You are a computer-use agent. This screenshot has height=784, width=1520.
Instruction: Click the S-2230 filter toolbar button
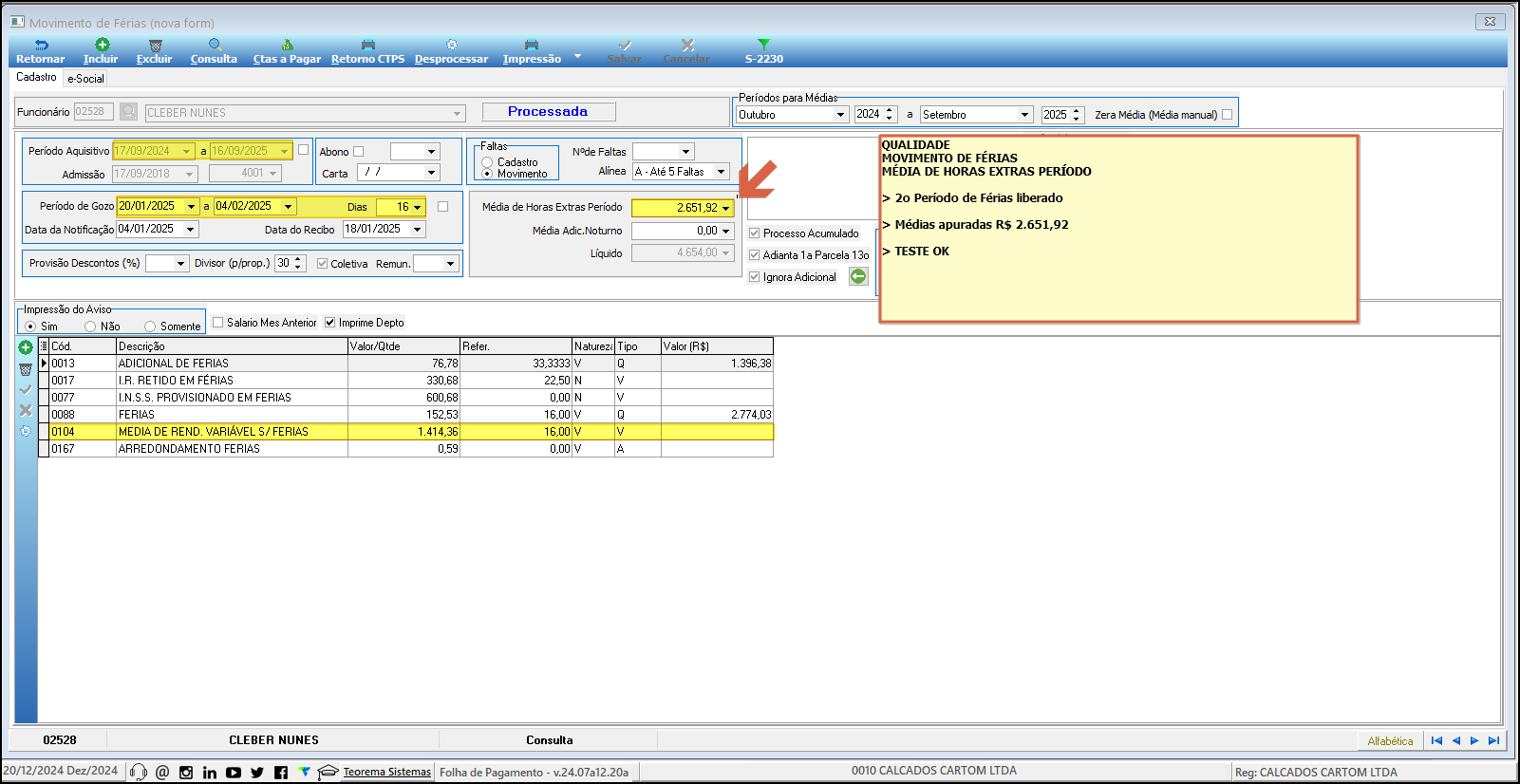(764, 51)
